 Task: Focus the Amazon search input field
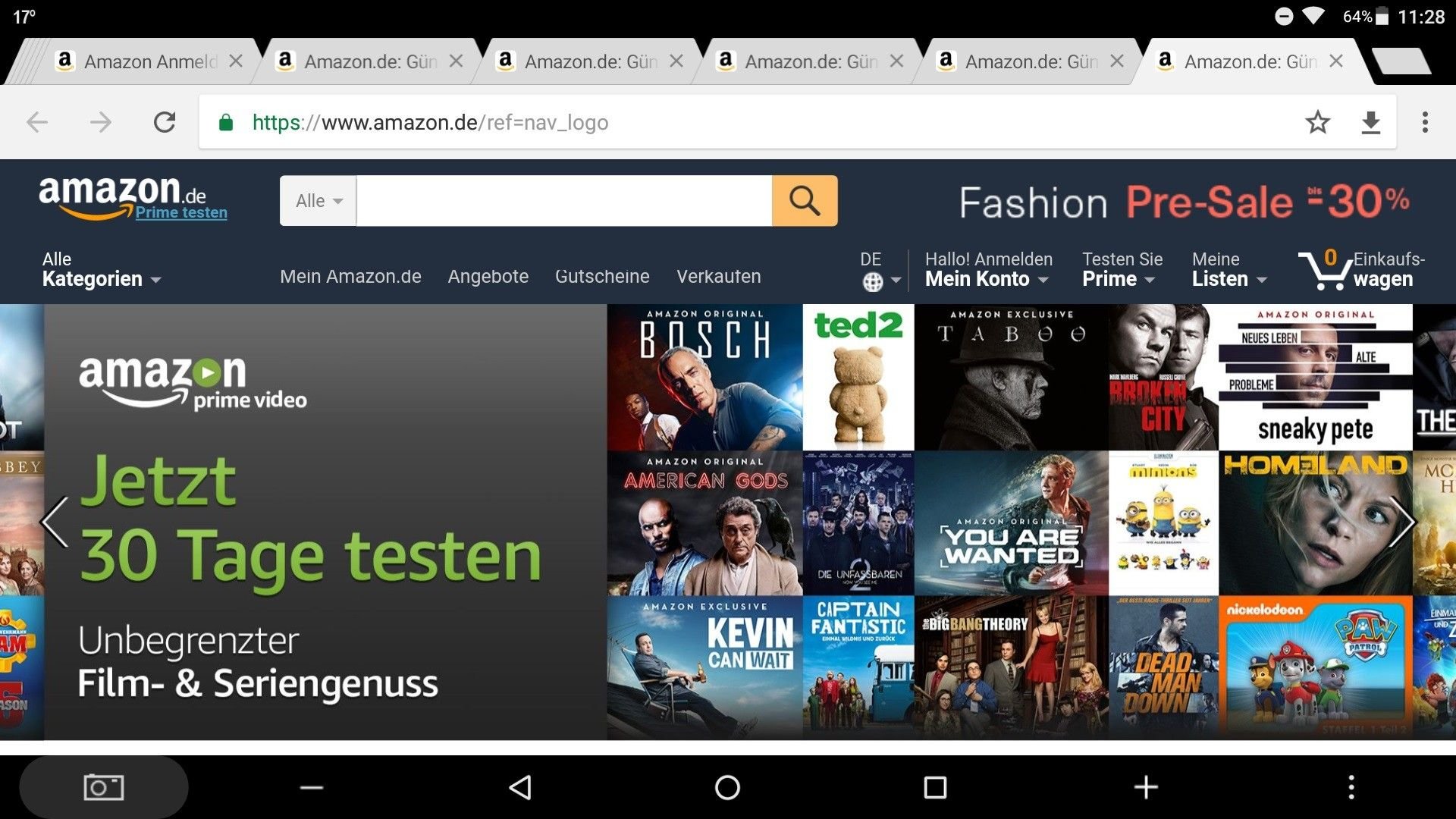[x=564, y=201]
